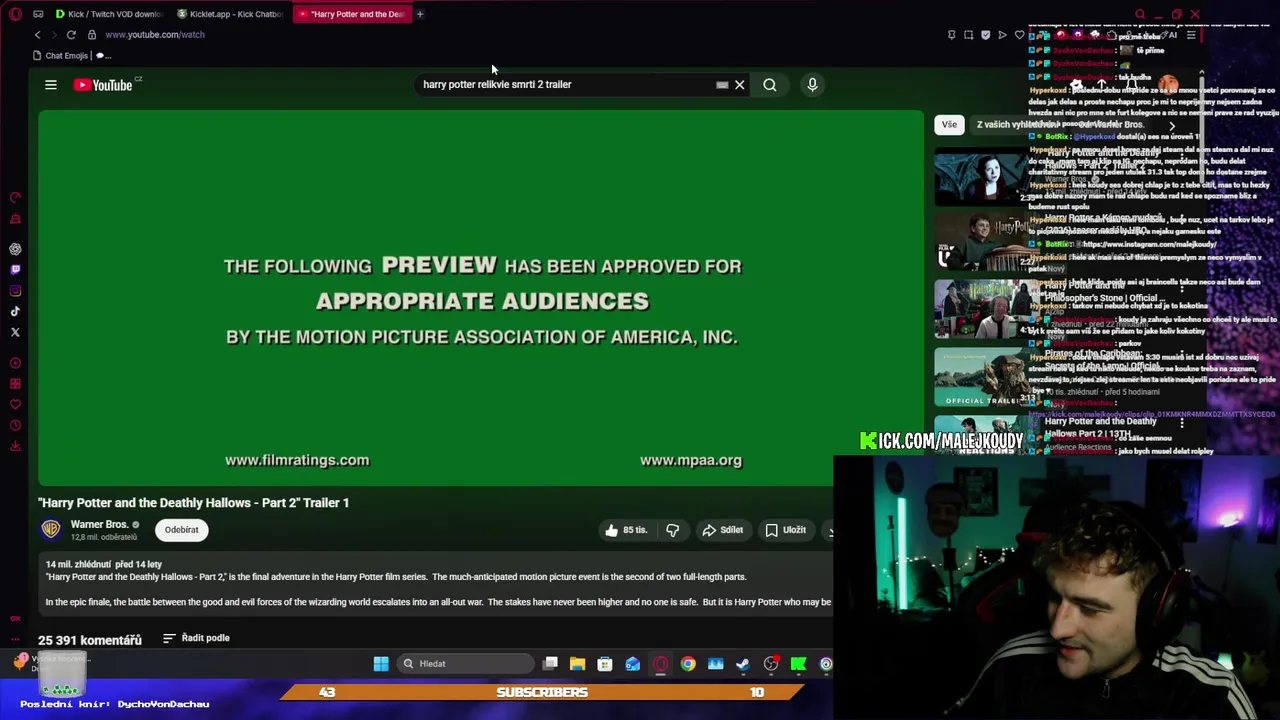Screen dimensions: 1280x720
Task: Open on-screen keyboard icon in search
Action: coord(722,85)
